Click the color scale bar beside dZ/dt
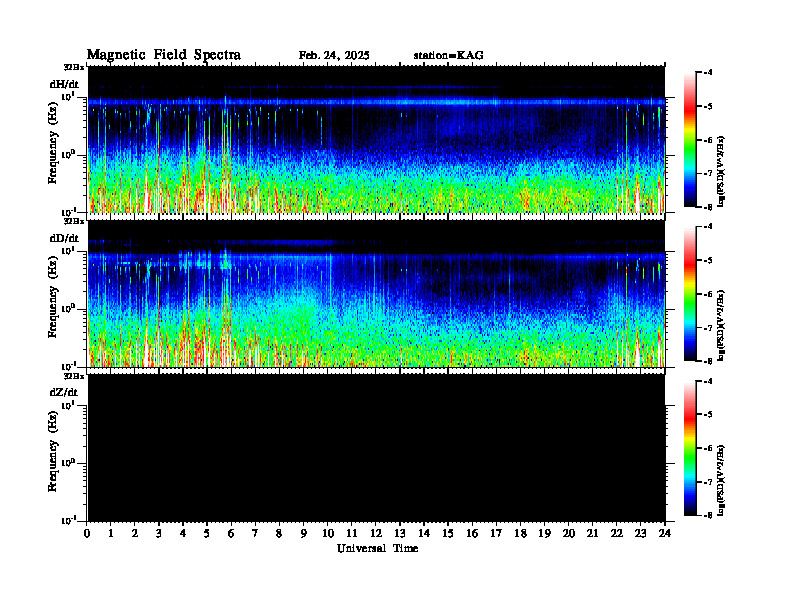Screen dimensions: 792x612 click(x=689, y=448)
